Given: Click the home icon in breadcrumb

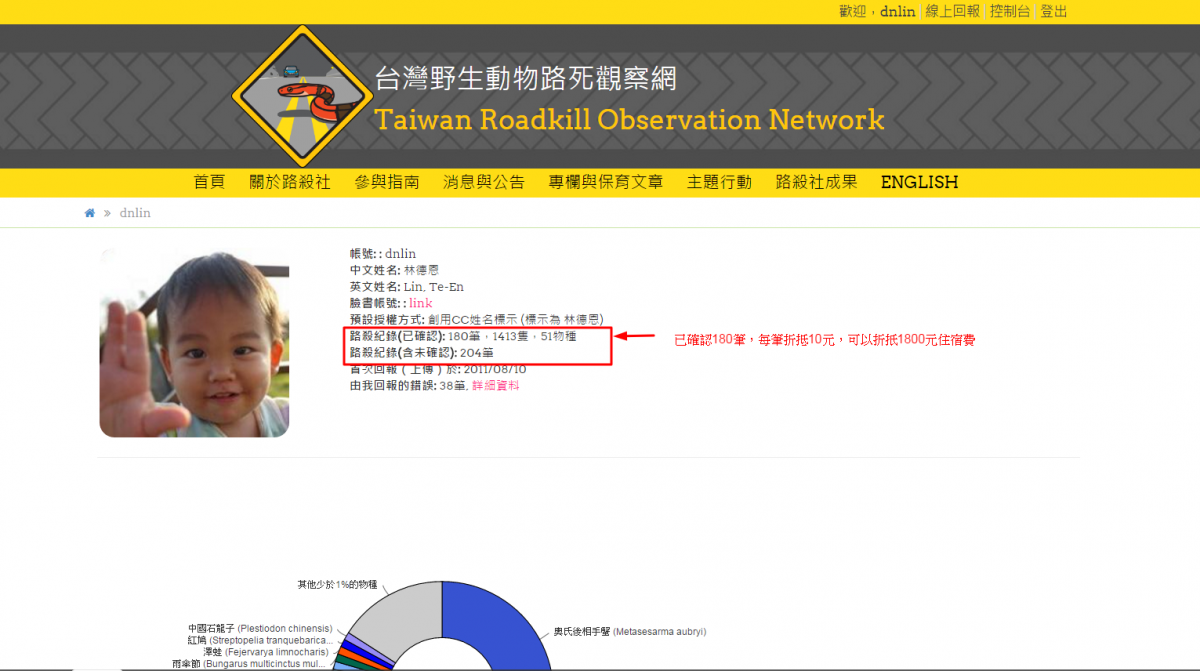Looking at the screenshot, I should point(90,213).
